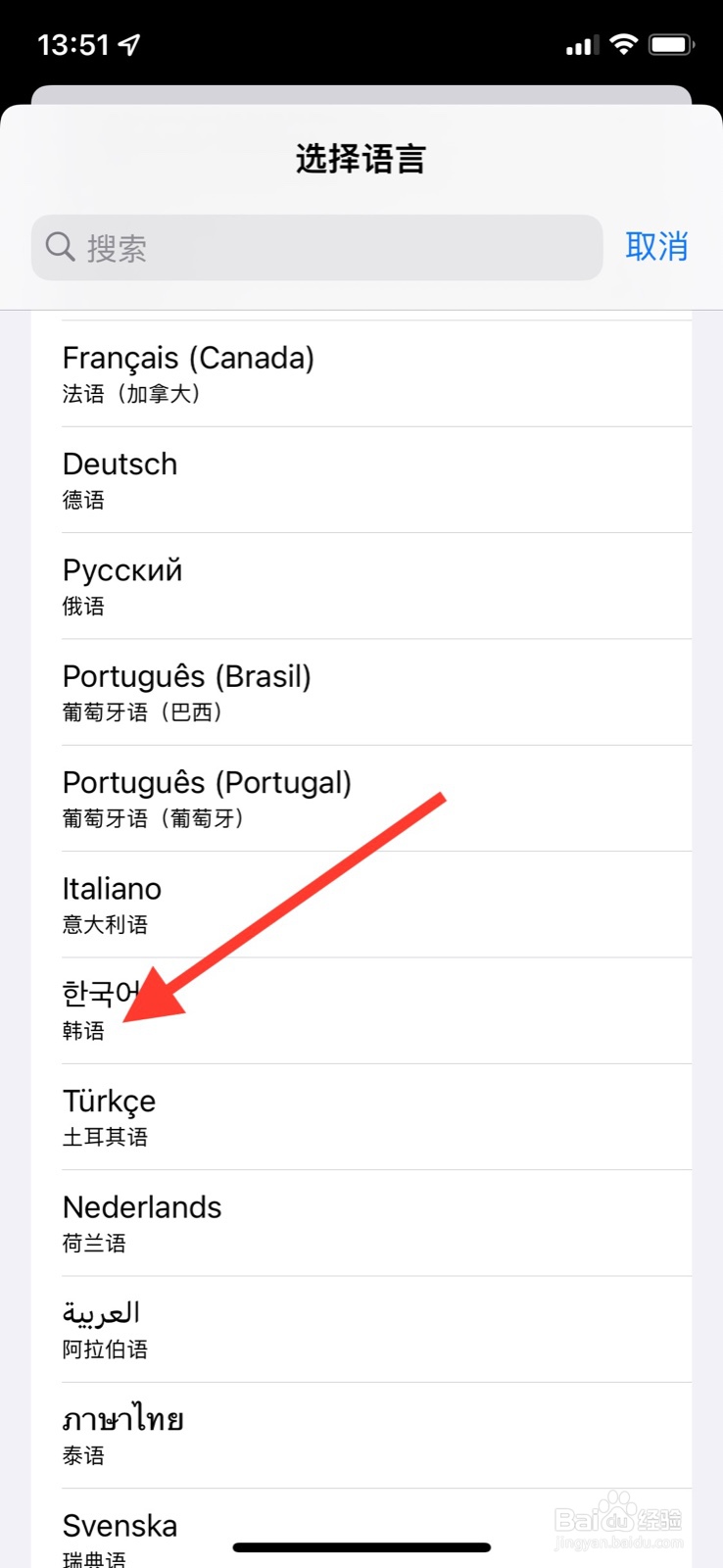723x1568 pixels.
Task: Cancel language selection with 取消
Action: (x=656, y=247)
